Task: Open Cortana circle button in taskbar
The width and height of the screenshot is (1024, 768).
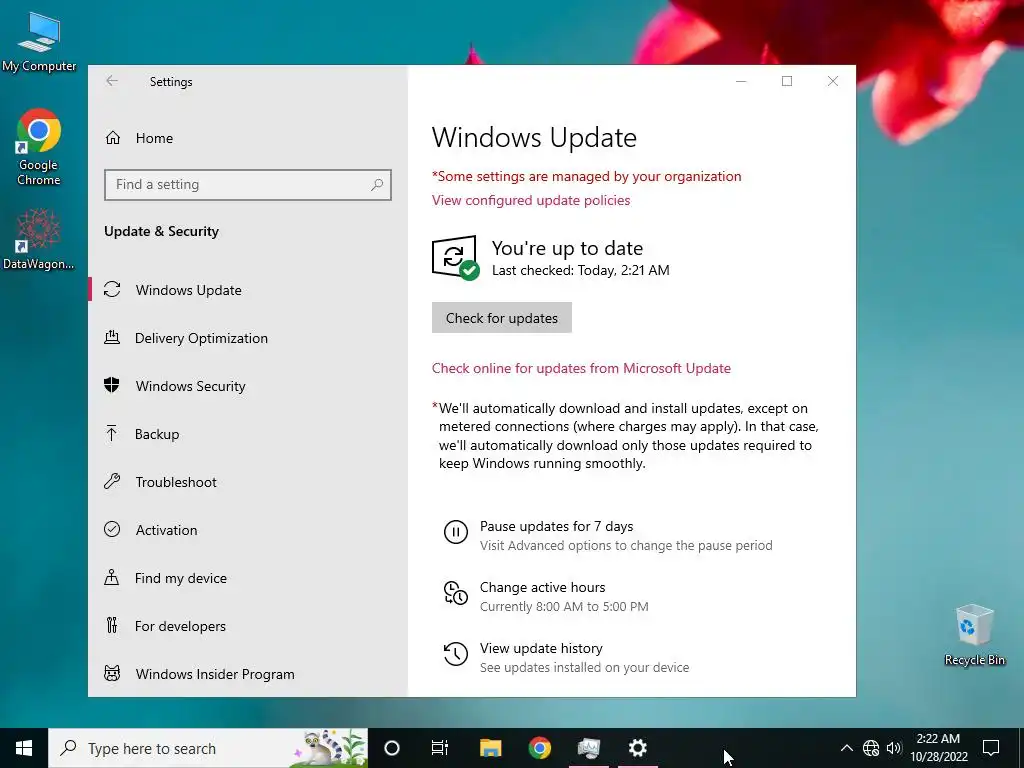Action: point(392,748)
